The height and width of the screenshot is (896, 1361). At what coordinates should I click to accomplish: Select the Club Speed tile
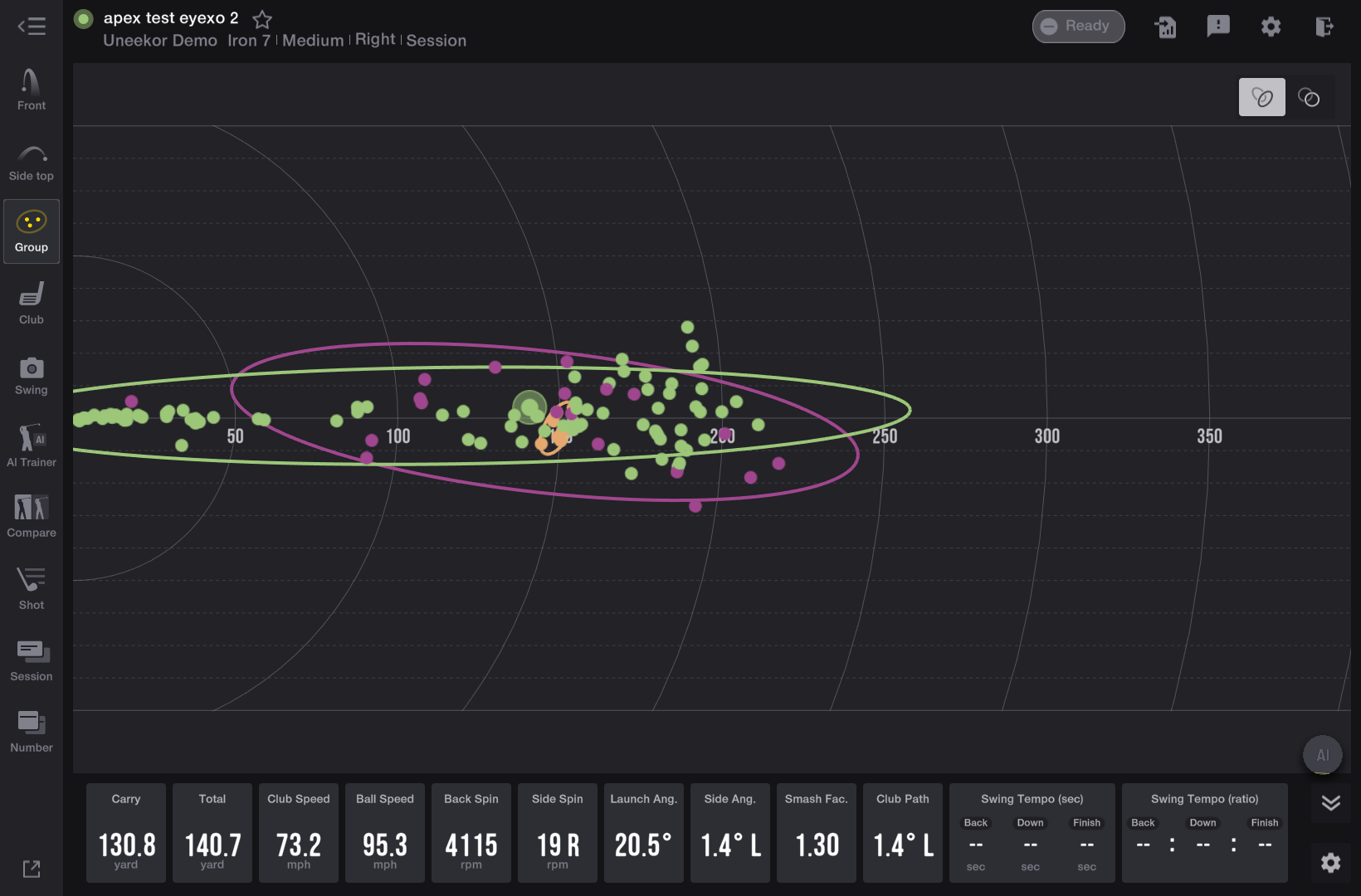299,832
